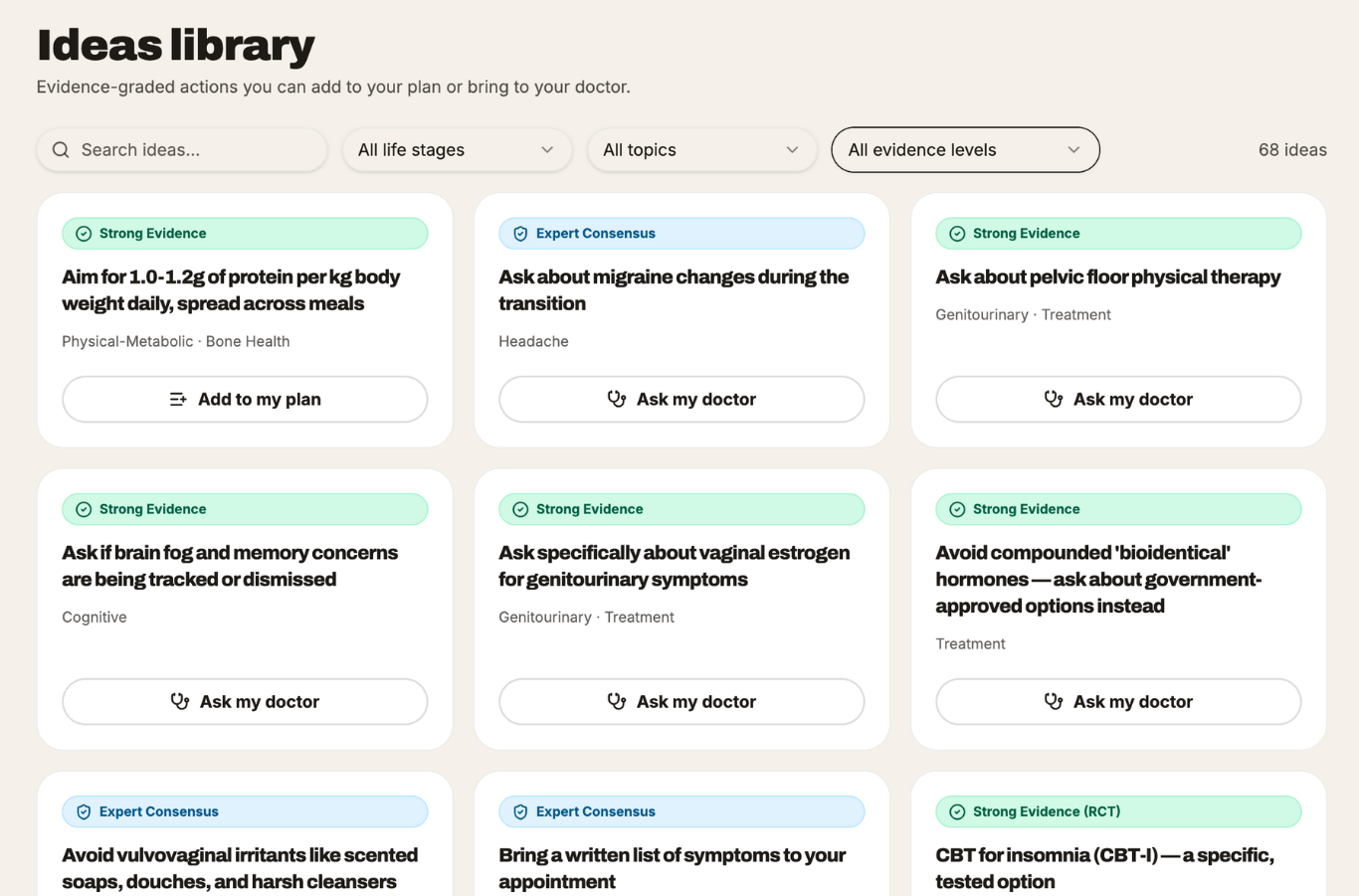Image resolution: width=1359 pixels, height=896 pixels.
Task: Click Ask my doctor on brain fog card
Action: click(x=245, y=701)
